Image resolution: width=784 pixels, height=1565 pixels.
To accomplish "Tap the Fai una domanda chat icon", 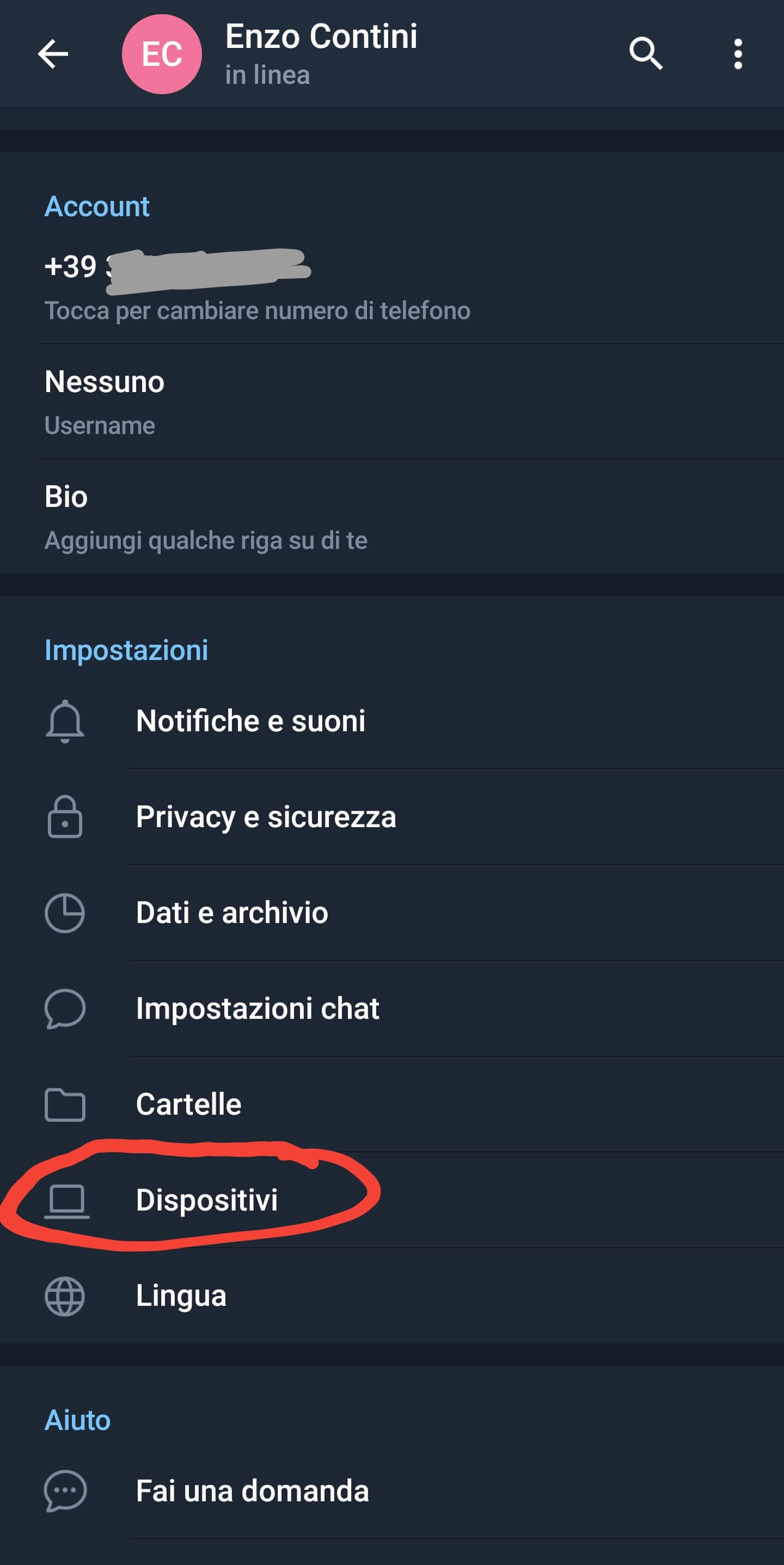I will (65, 1490).
